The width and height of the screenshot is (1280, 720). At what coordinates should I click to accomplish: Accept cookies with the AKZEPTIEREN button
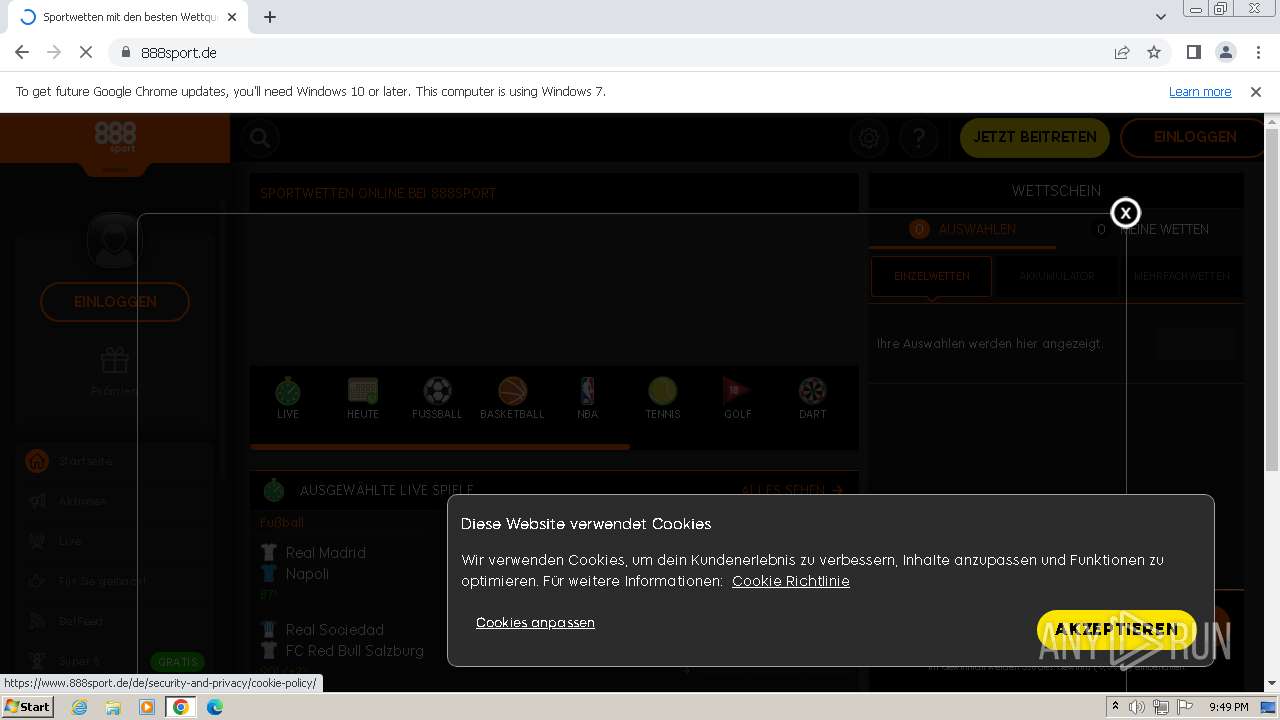tap(1116, 629)
